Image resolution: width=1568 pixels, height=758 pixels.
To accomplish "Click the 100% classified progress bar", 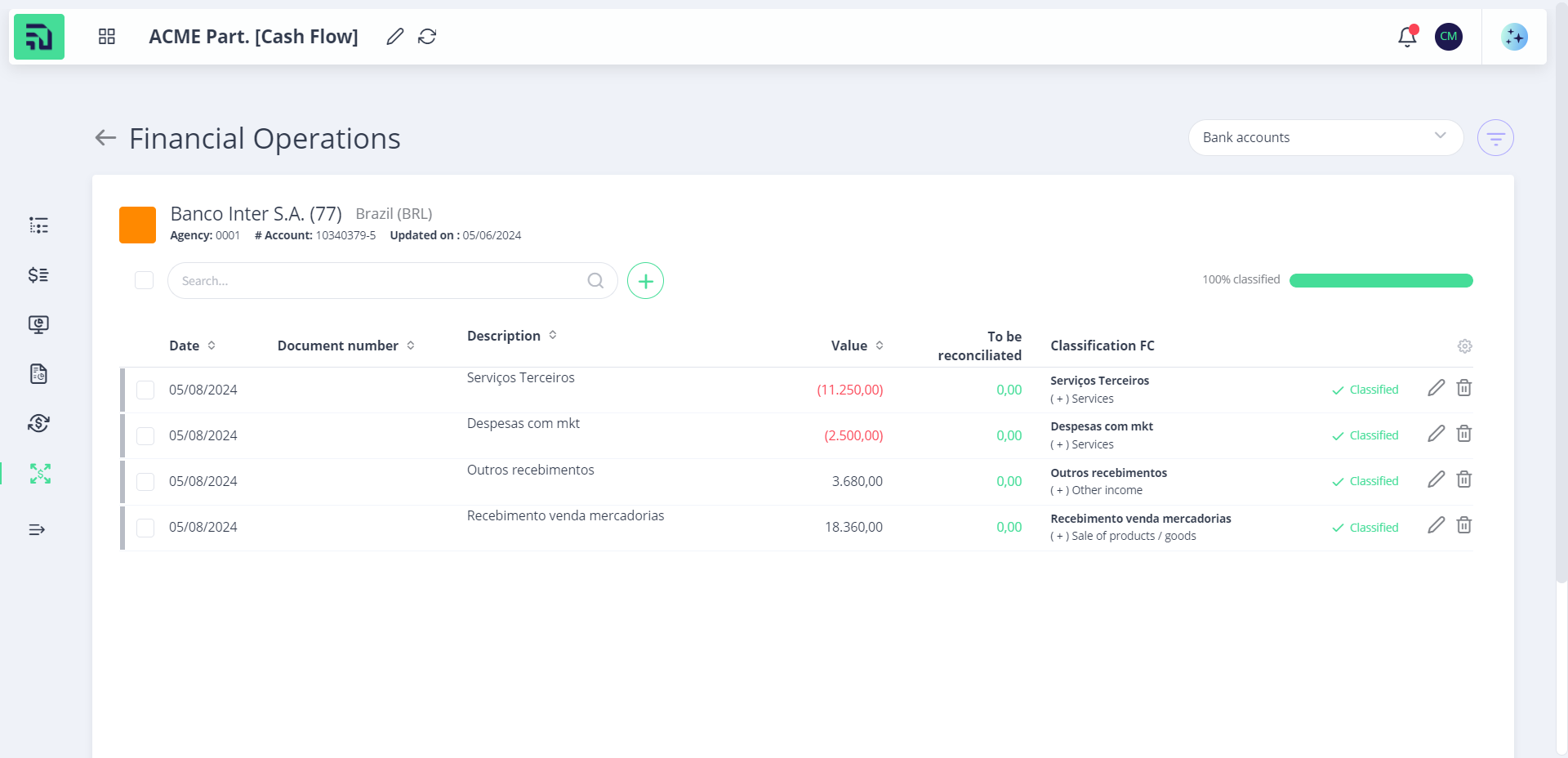I will point(1381,280).
